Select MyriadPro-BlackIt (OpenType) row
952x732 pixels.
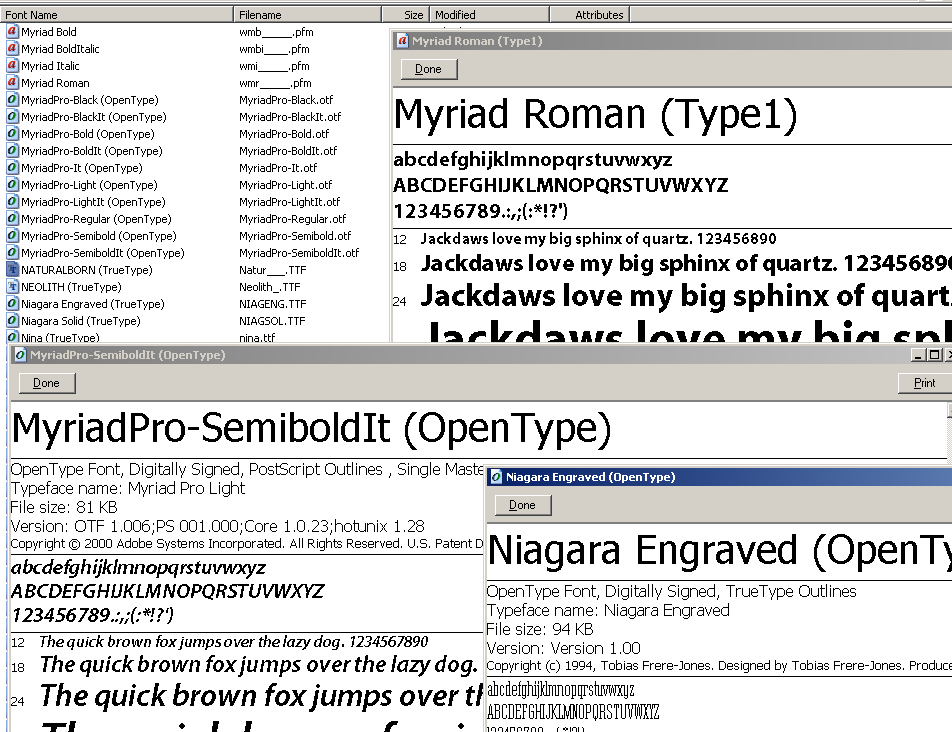[94, 117]
